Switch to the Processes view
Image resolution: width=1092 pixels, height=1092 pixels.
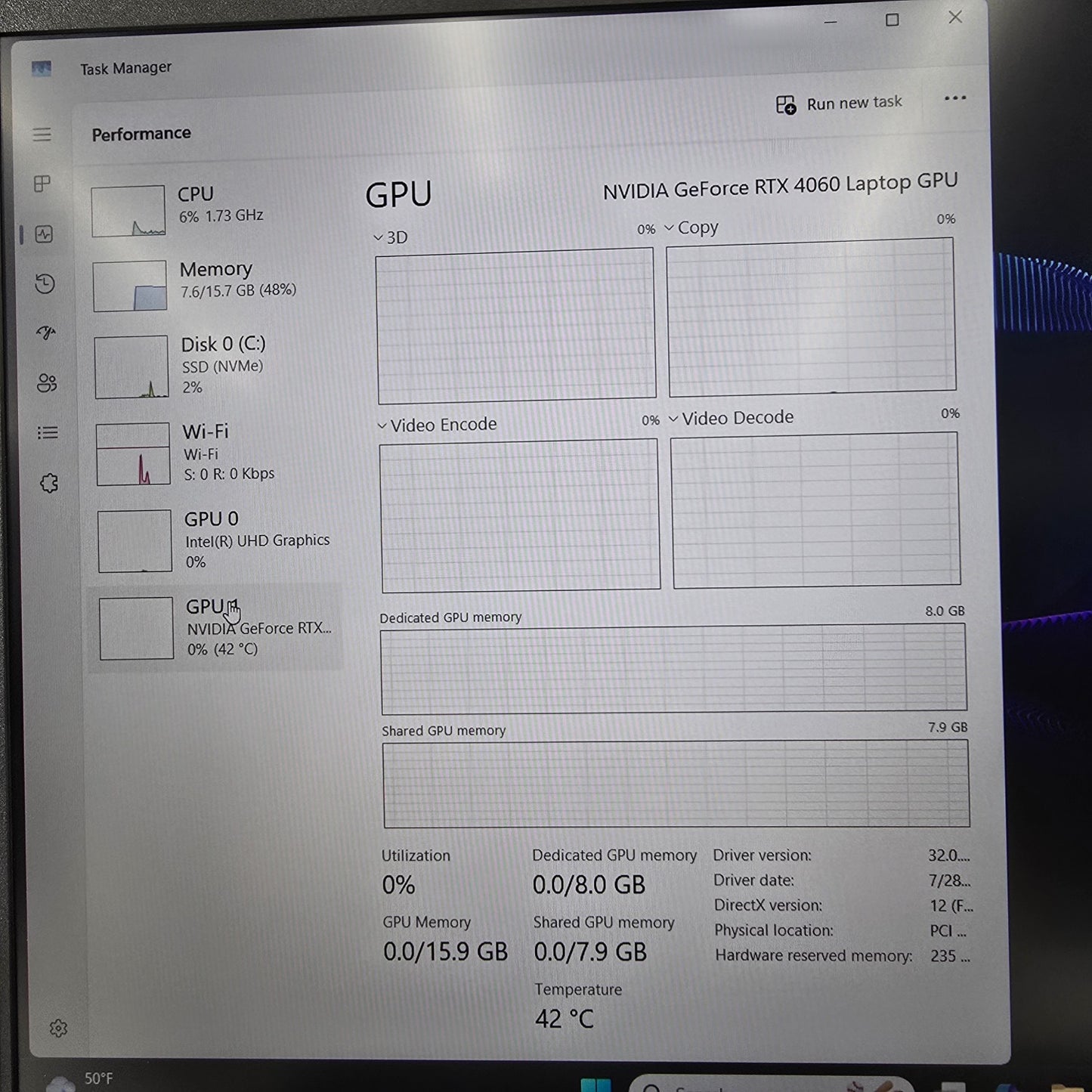point(42,184)
